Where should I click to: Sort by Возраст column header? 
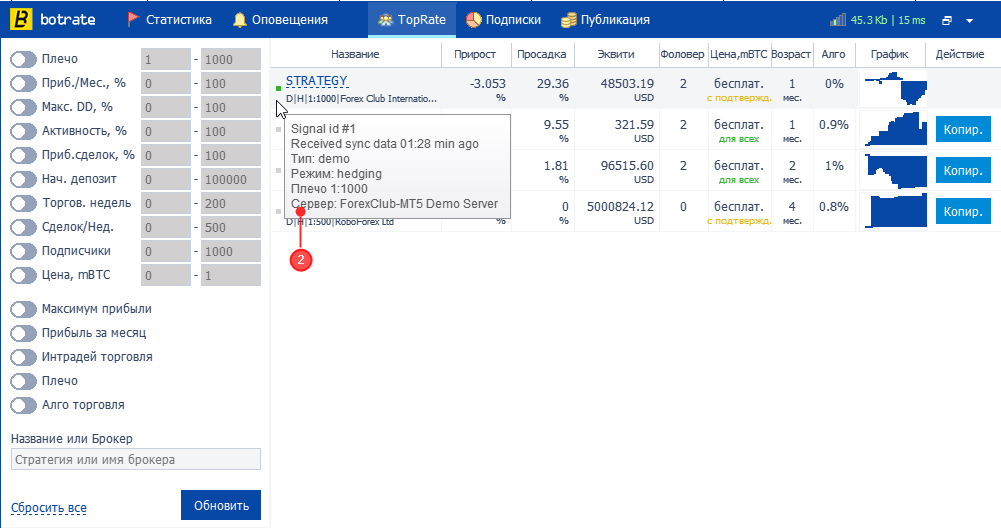click(791, 54)
